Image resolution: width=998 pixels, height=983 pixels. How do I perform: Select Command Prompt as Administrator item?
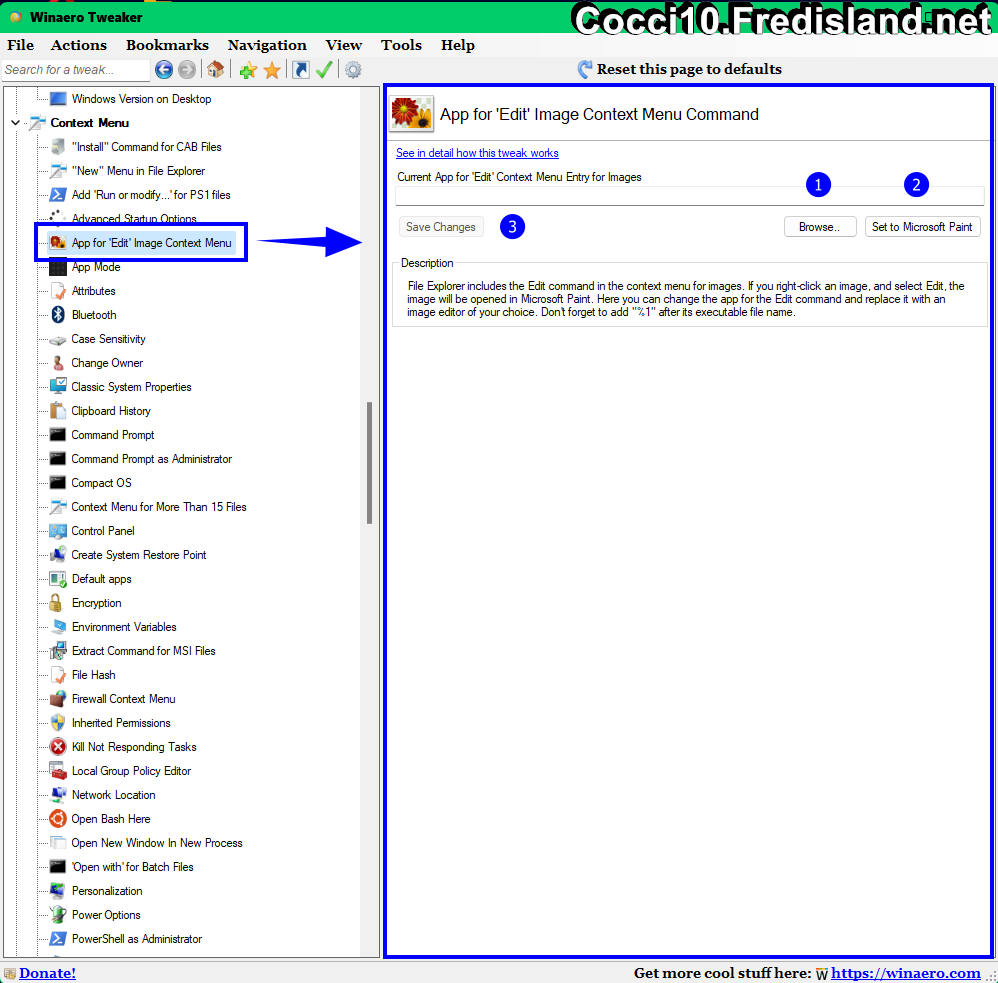[x=151, y=459]
